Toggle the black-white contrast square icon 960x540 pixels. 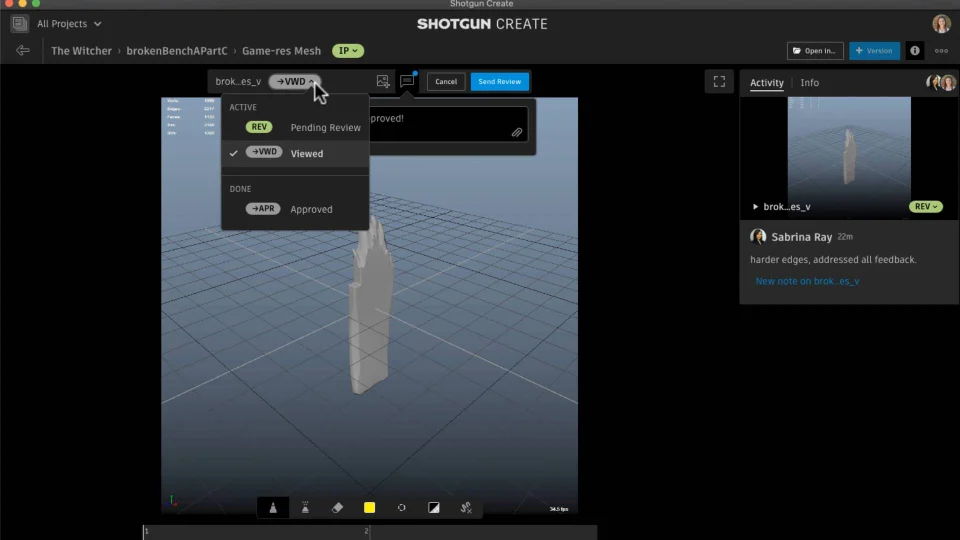coord(433,508)
